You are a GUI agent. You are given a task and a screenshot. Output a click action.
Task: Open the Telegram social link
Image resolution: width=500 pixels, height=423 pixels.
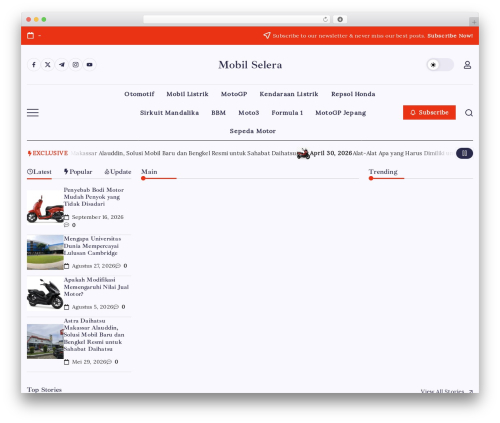(x=62, y=65)
